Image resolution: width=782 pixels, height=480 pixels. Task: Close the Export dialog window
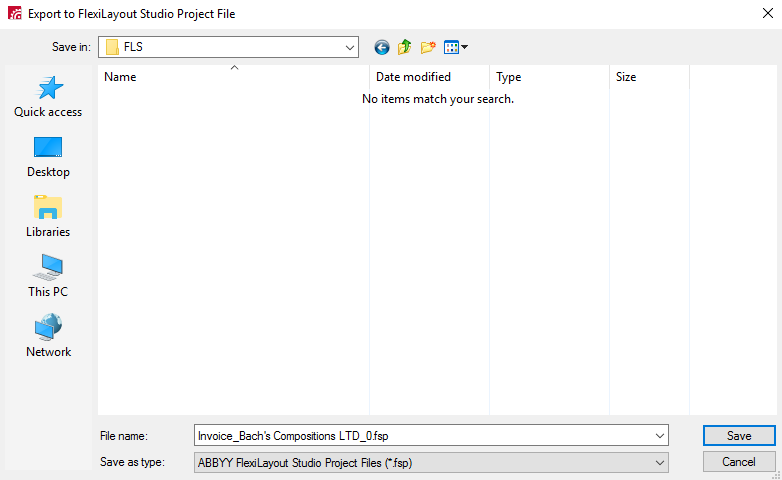pos(768,13)
